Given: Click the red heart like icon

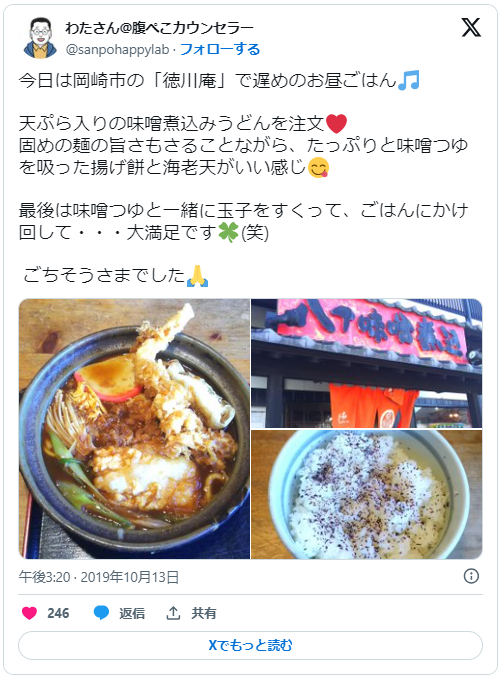Looking at the screenshot, I should [30, 613].
